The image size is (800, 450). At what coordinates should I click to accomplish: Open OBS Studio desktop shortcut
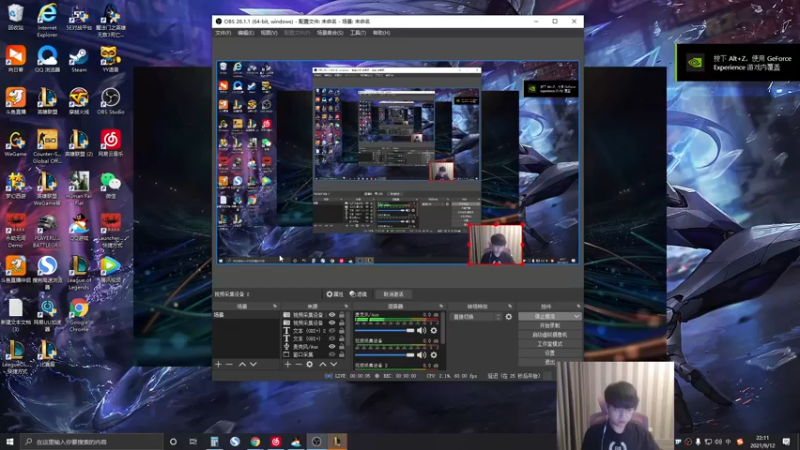pos(110,101)
